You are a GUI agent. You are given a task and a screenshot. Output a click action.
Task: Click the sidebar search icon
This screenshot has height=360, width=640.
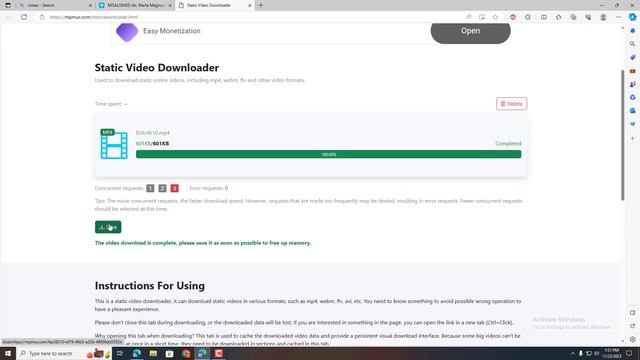(x=632, y=44)
